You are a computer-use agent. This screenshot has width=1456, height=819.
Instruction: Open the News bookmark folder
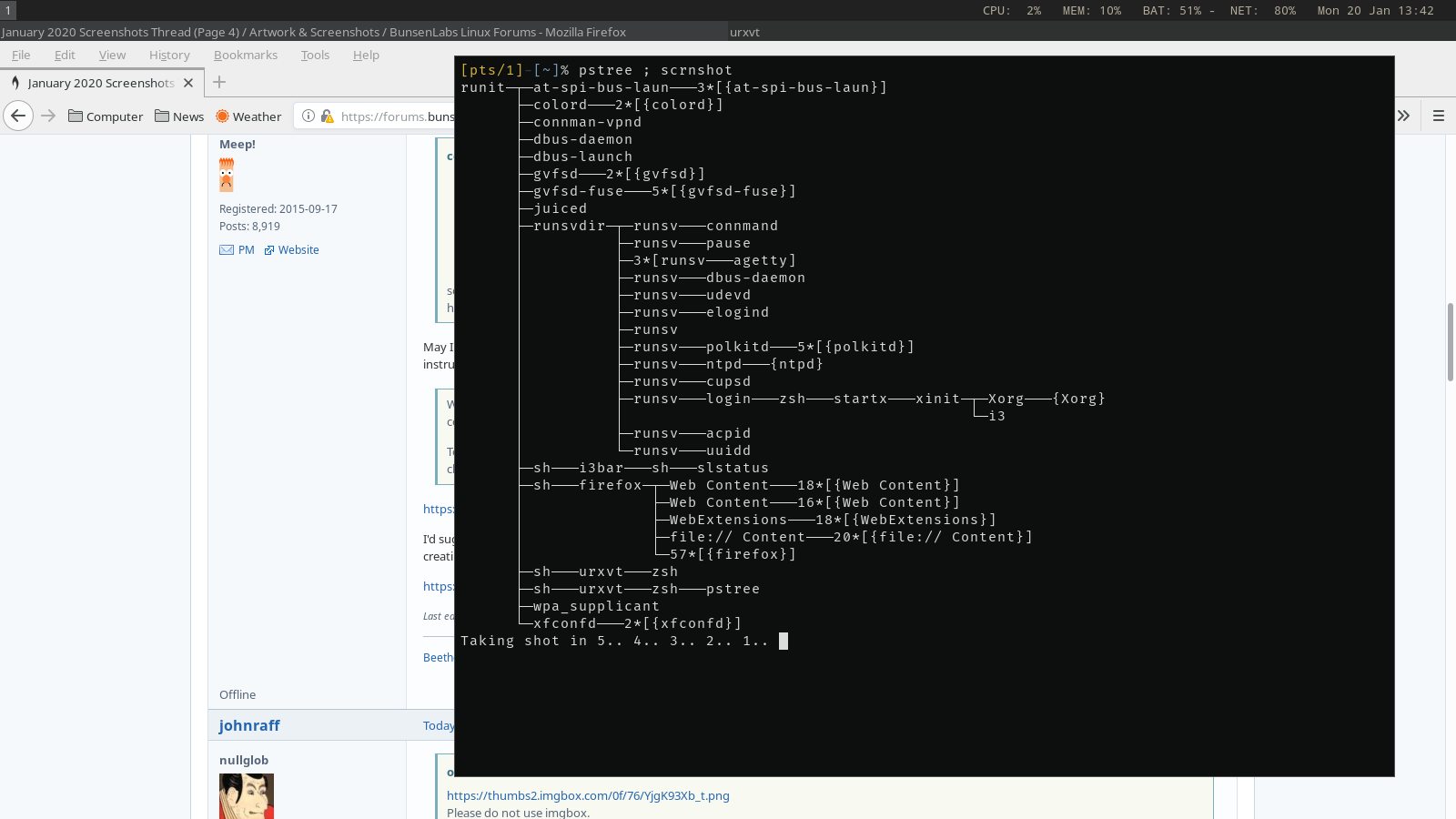179,116
